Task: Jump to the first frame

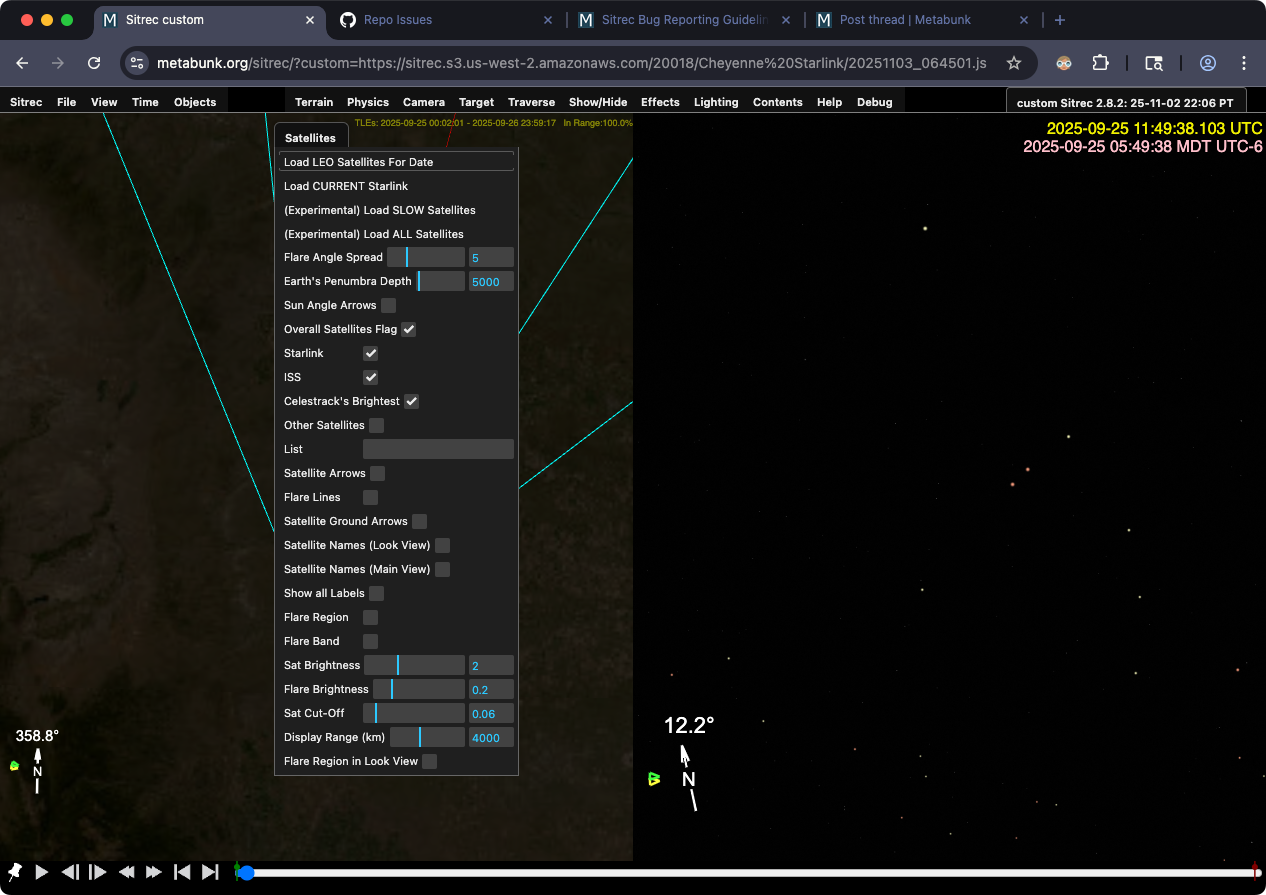Action: click(x=182, y=872)
